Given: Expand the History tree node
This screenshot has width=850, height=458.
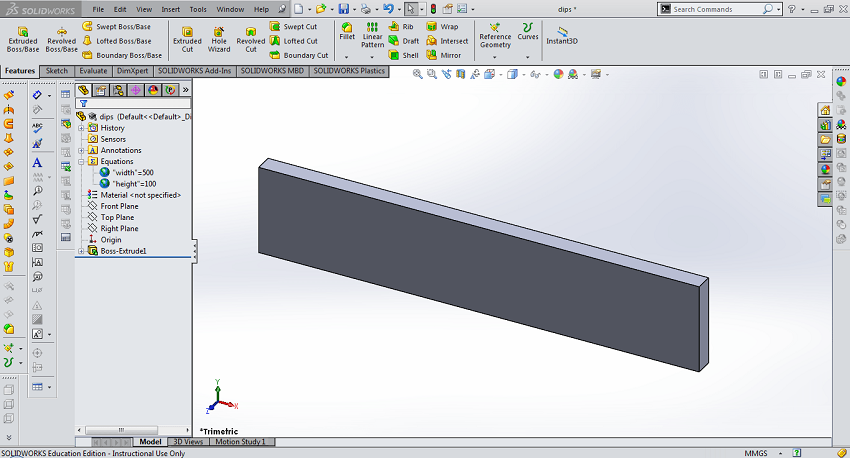Looking at the screenshot, I should click(x=81, y=128).
